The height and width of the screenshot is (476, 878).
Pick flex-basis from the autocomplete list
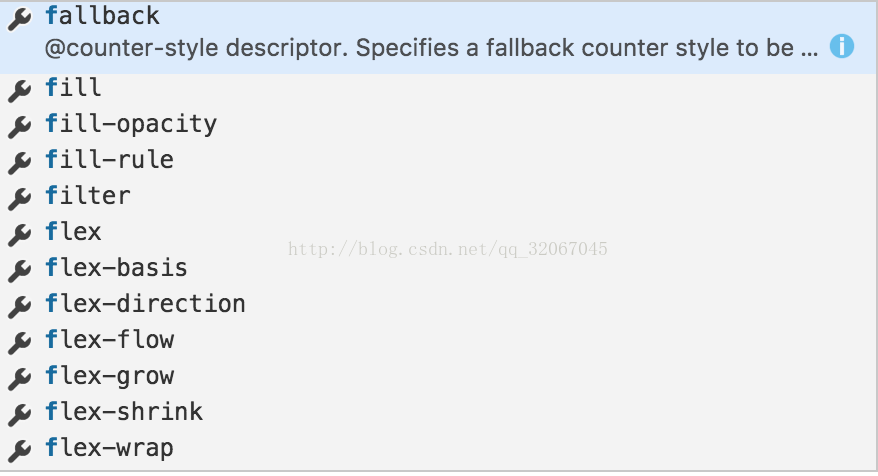click(x=438, y=268)
